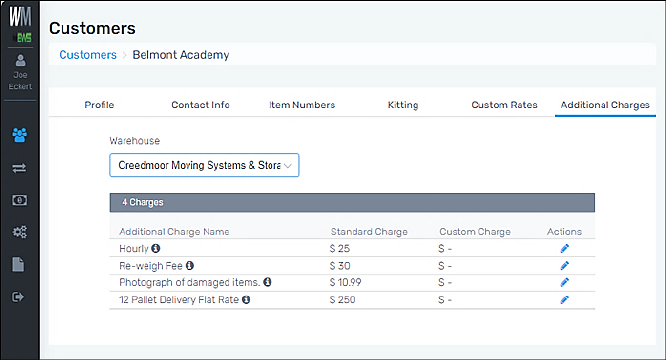The image size is (666, 360).
Task: Click the WM logo in the sidebar
Action: [x=20, y=17]
